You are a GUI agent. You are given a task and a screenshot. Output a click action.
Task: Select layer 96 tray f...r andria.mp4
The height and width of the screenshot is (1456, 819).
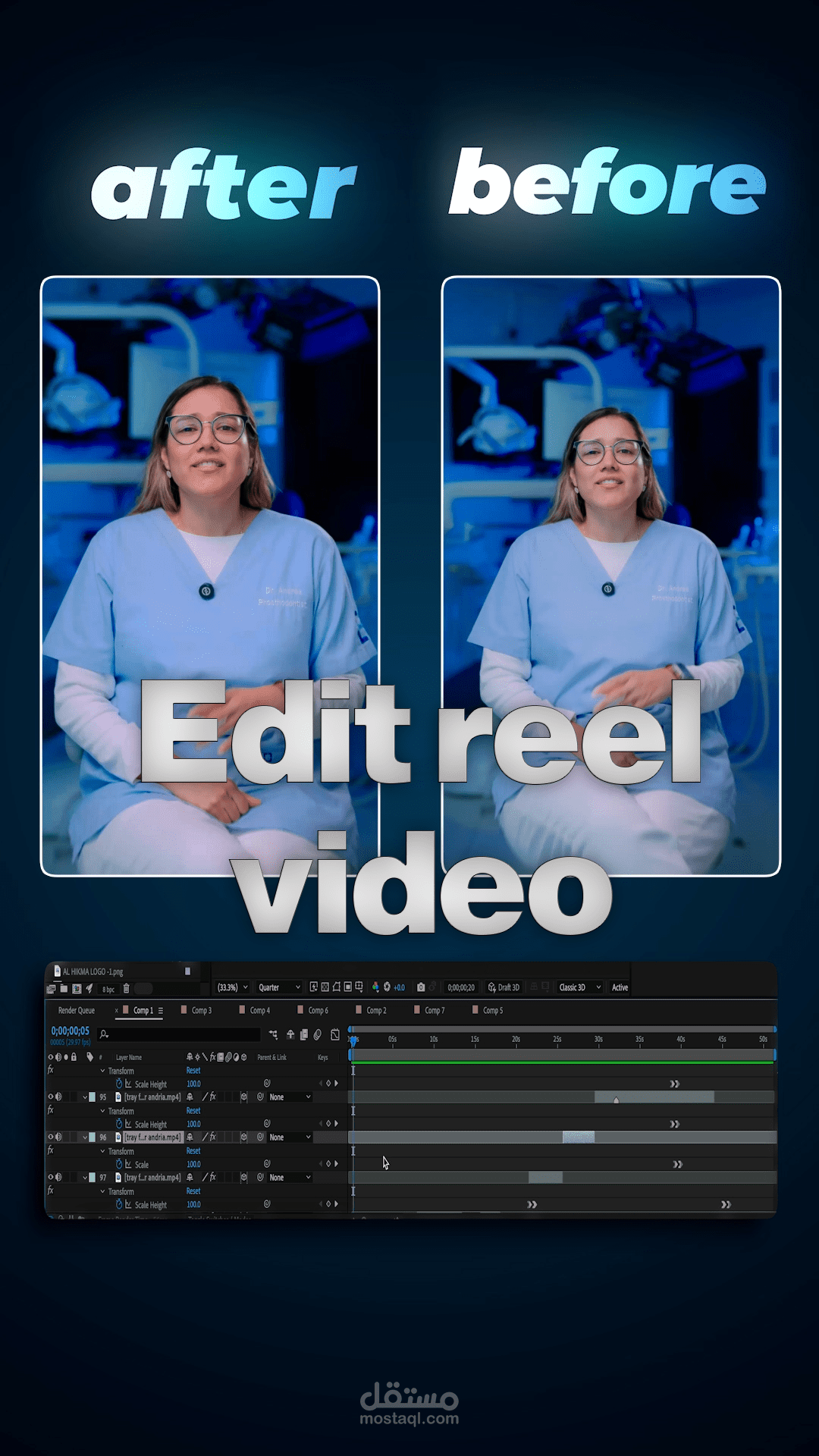(152, 1137)
